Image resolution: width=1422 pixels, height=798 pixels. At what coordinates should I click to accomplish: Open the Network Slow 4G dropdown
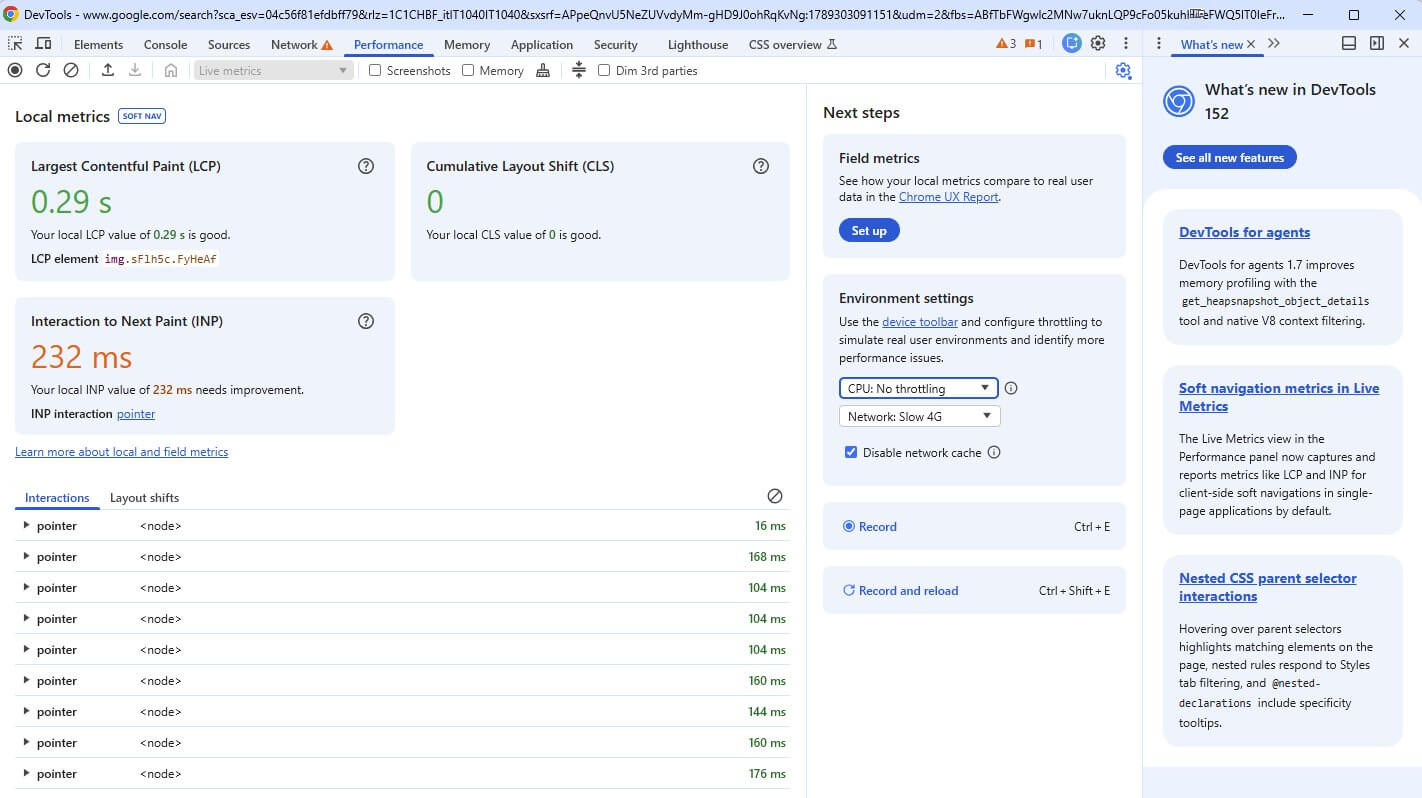(x=919, y=416)
